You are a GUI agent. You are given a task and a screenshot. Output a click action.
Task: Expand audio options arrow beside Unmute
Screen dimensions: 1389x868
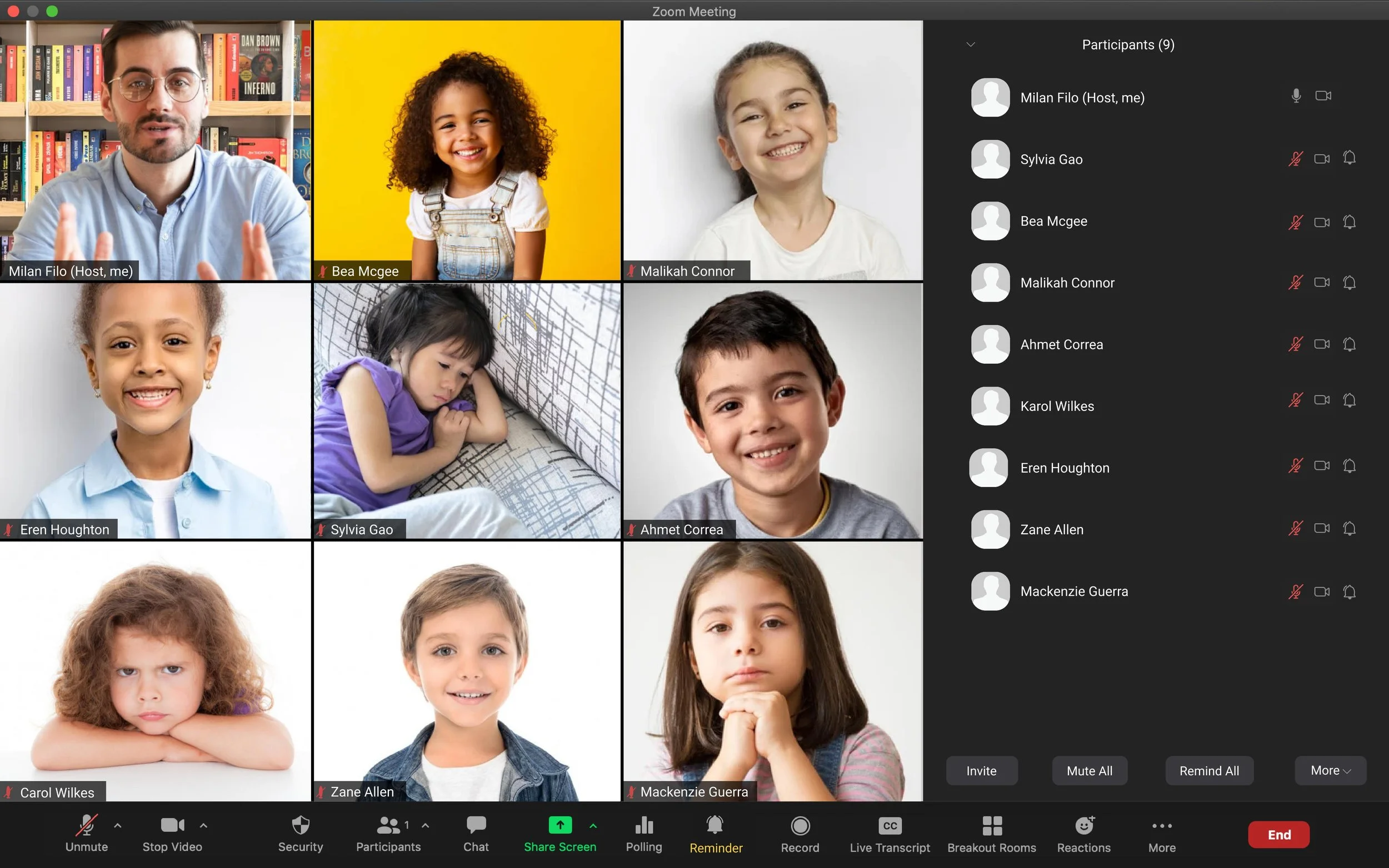tap(118, 826)
